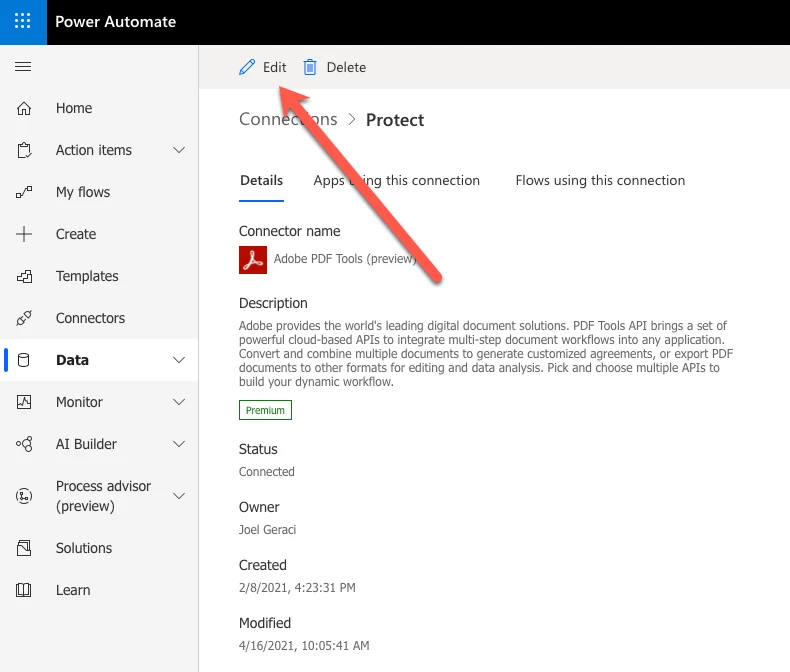Click the Connectors plug icon
The height and width of the screenshot is (672, 790).
pyautogui.click(x=24, y=318)
